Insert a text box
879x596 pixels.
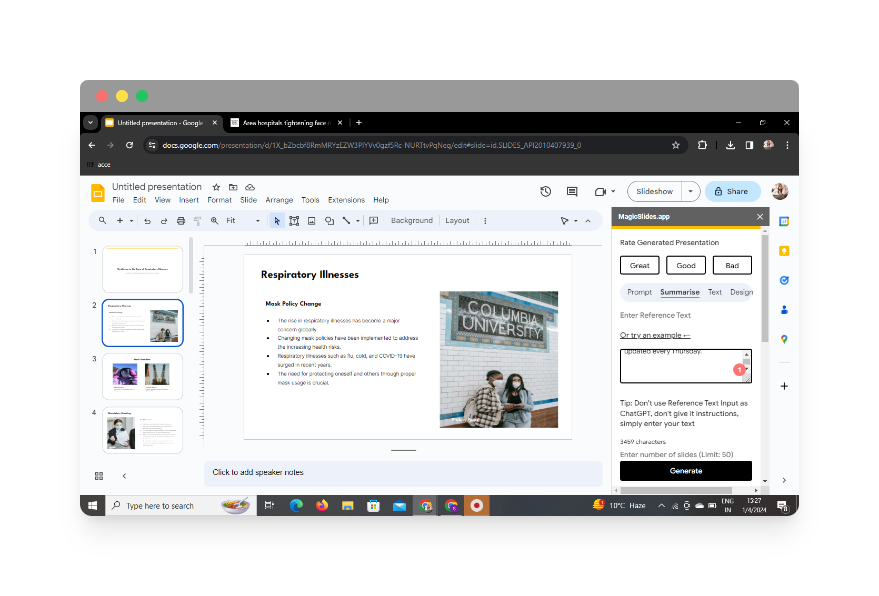(x=294, y=221)
